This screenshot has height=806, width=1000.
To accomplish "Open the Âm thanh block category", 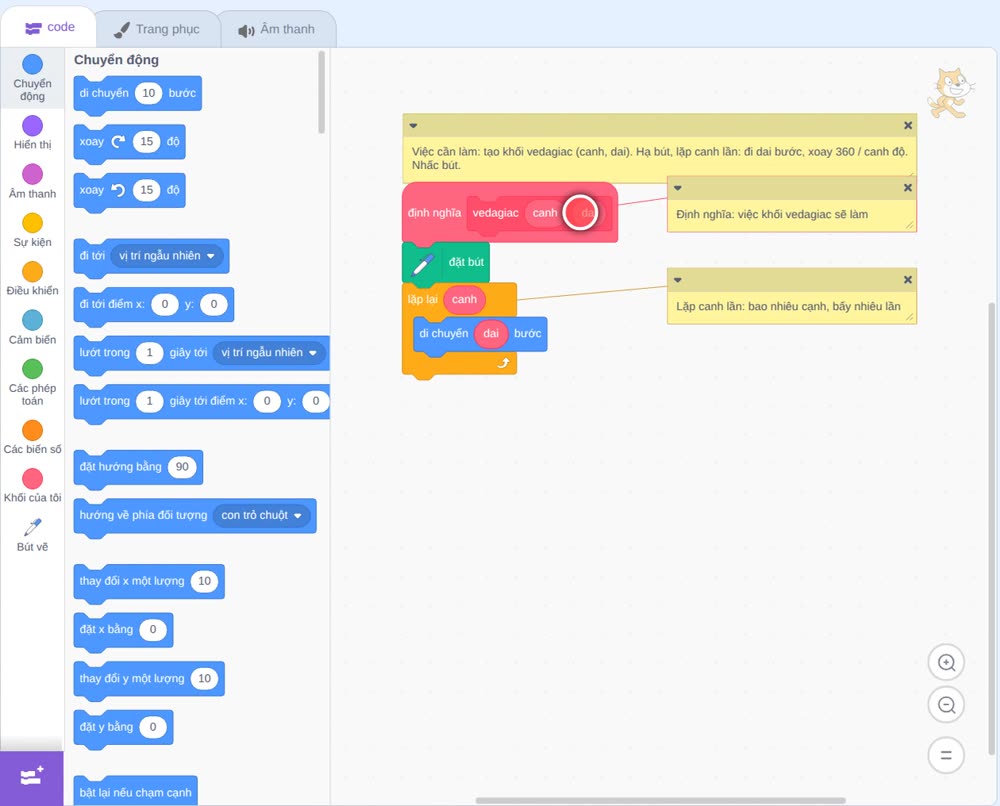I will tap(33, 182).
